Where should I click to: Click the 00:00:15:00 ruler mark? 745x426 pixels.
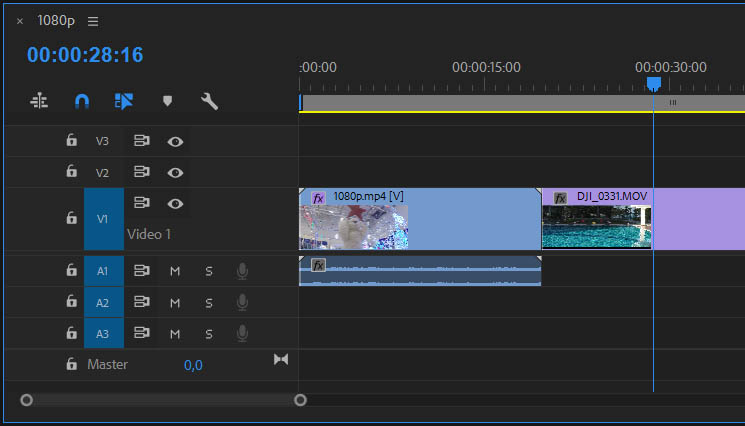486,67
